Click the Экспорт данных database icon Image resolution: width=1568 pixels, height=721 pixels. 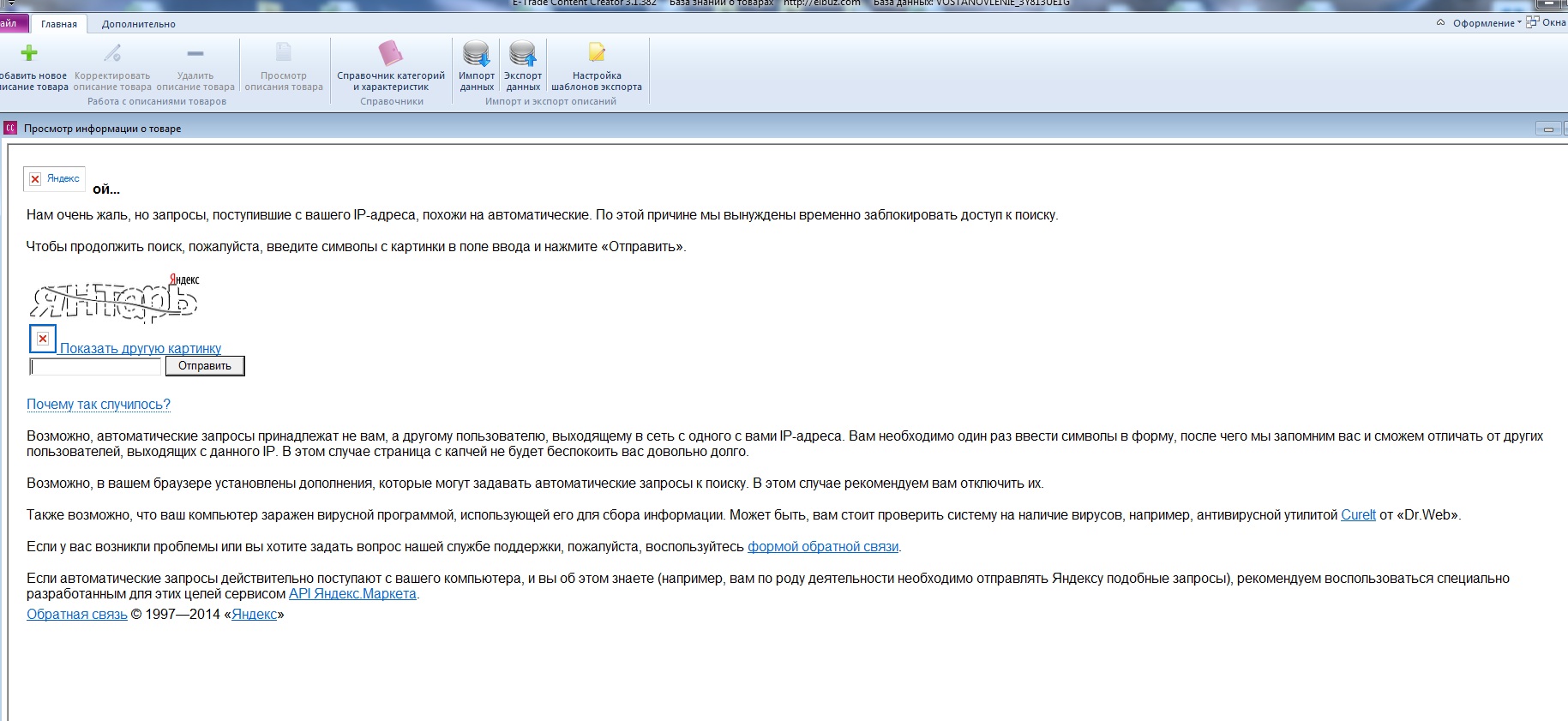(523, 54)
